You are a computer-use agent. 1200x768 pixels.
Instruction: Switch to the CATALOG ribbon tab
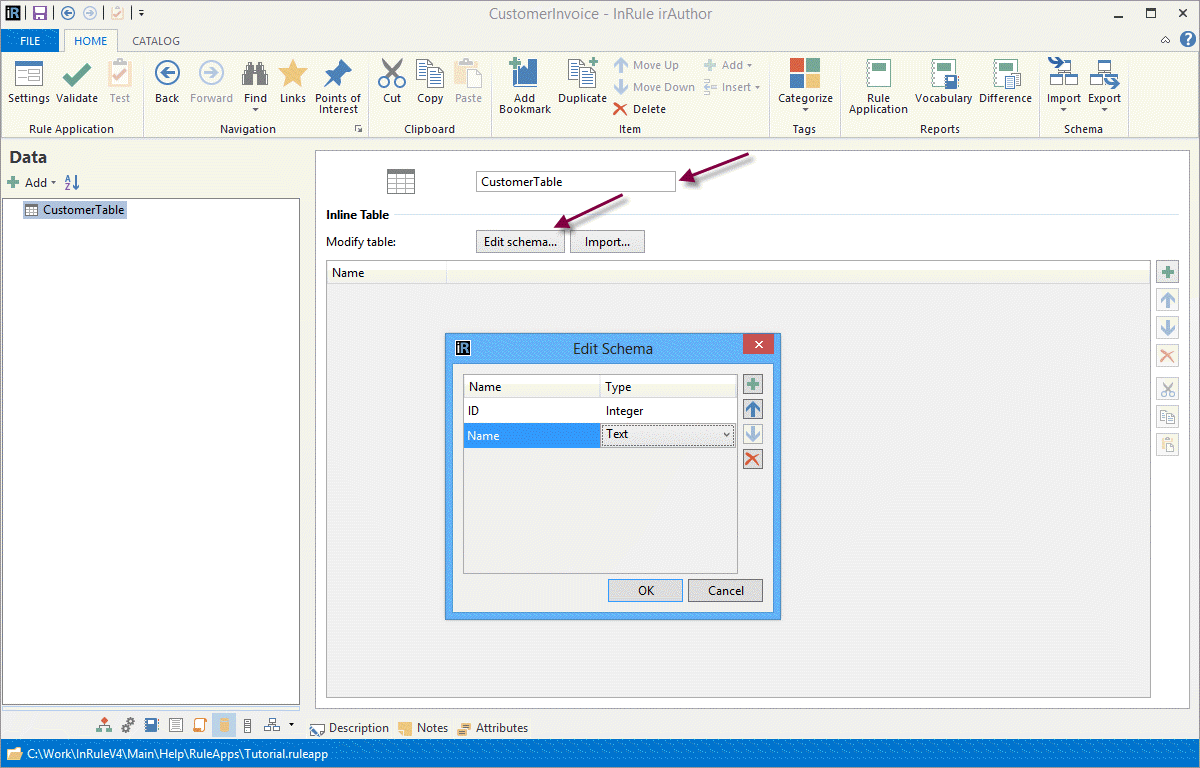tap(156, 41)
